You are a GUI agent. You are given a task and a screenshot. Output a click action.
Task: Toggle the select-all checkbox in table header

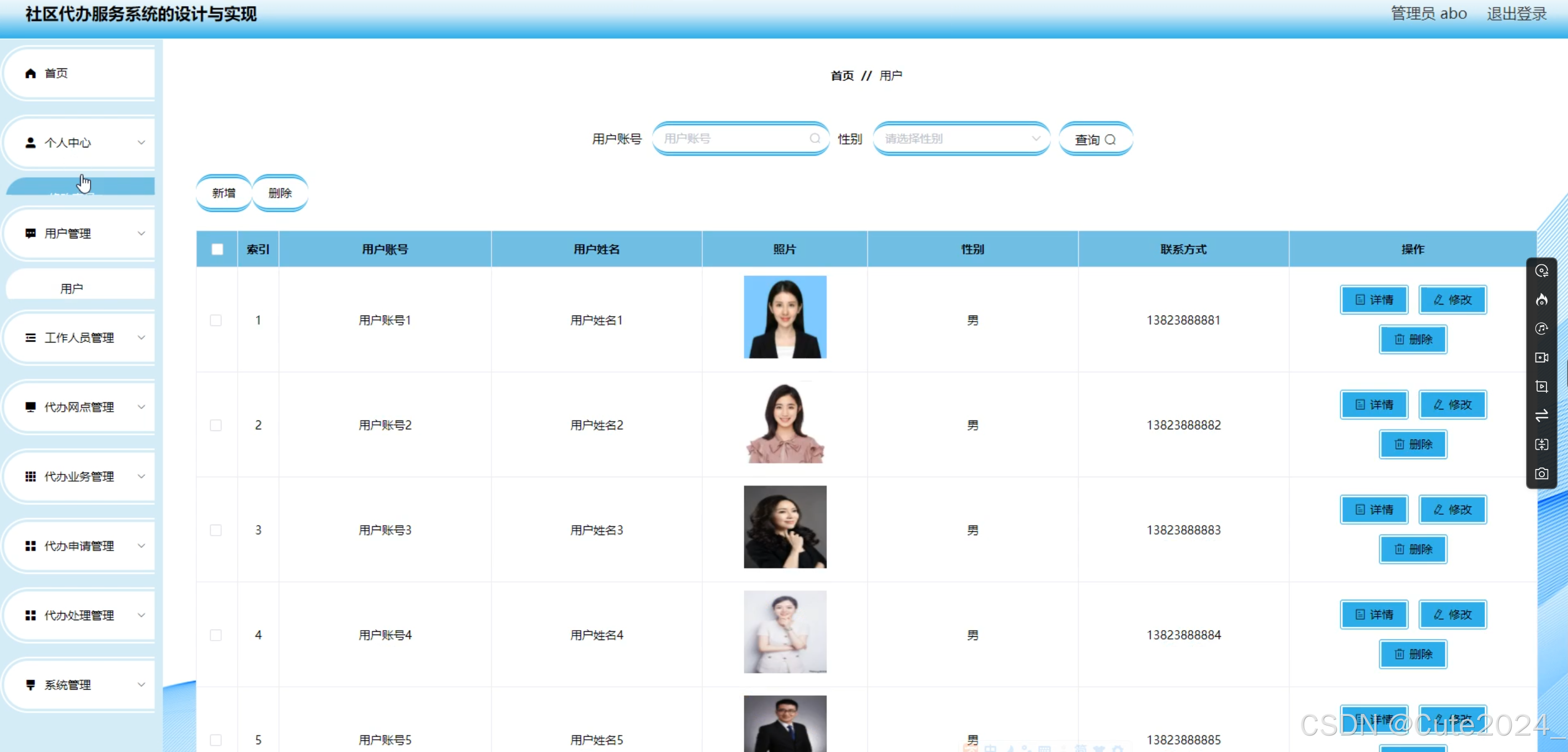217,249
